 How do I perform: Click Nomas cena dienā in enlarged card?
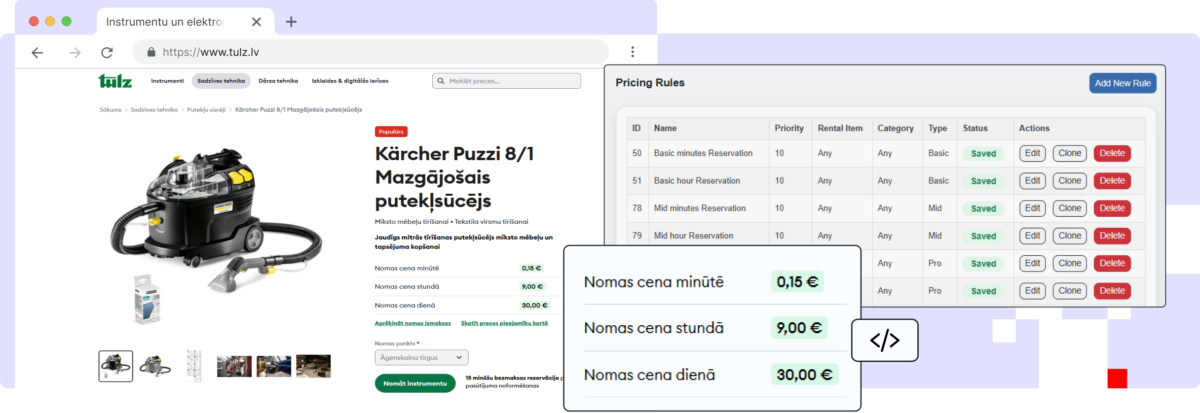[x=650, y=374]
